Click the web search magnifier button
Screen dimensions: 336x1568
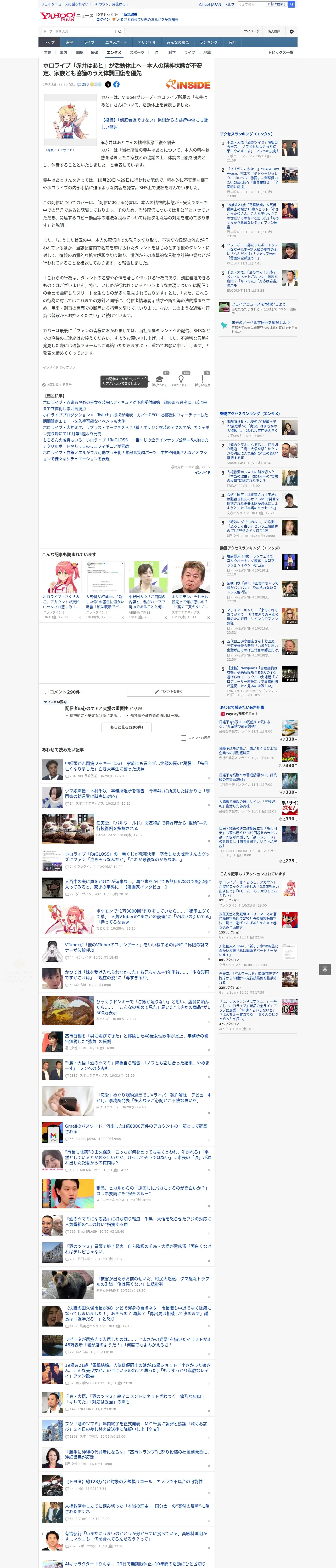[x=292, y=4]
